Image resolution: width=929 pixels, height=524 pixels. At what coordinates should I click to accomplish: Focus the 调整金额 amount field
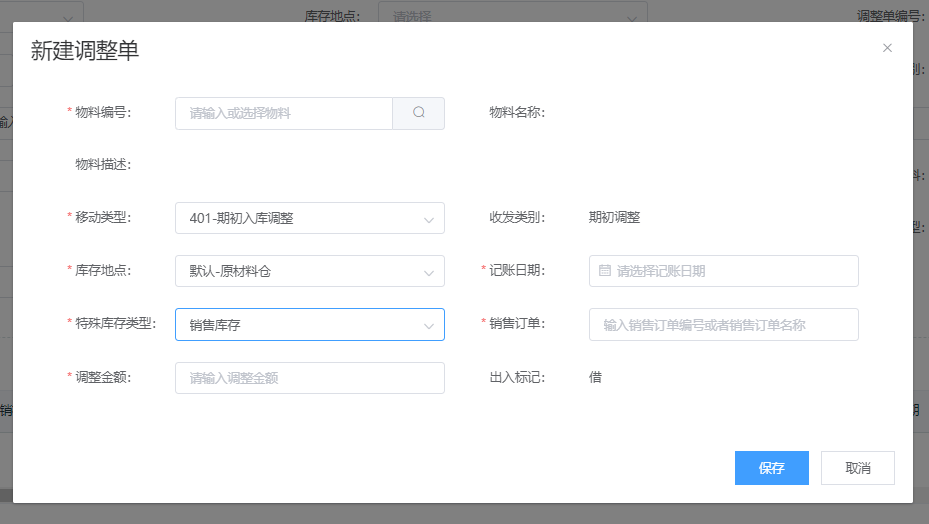(309, 378)
